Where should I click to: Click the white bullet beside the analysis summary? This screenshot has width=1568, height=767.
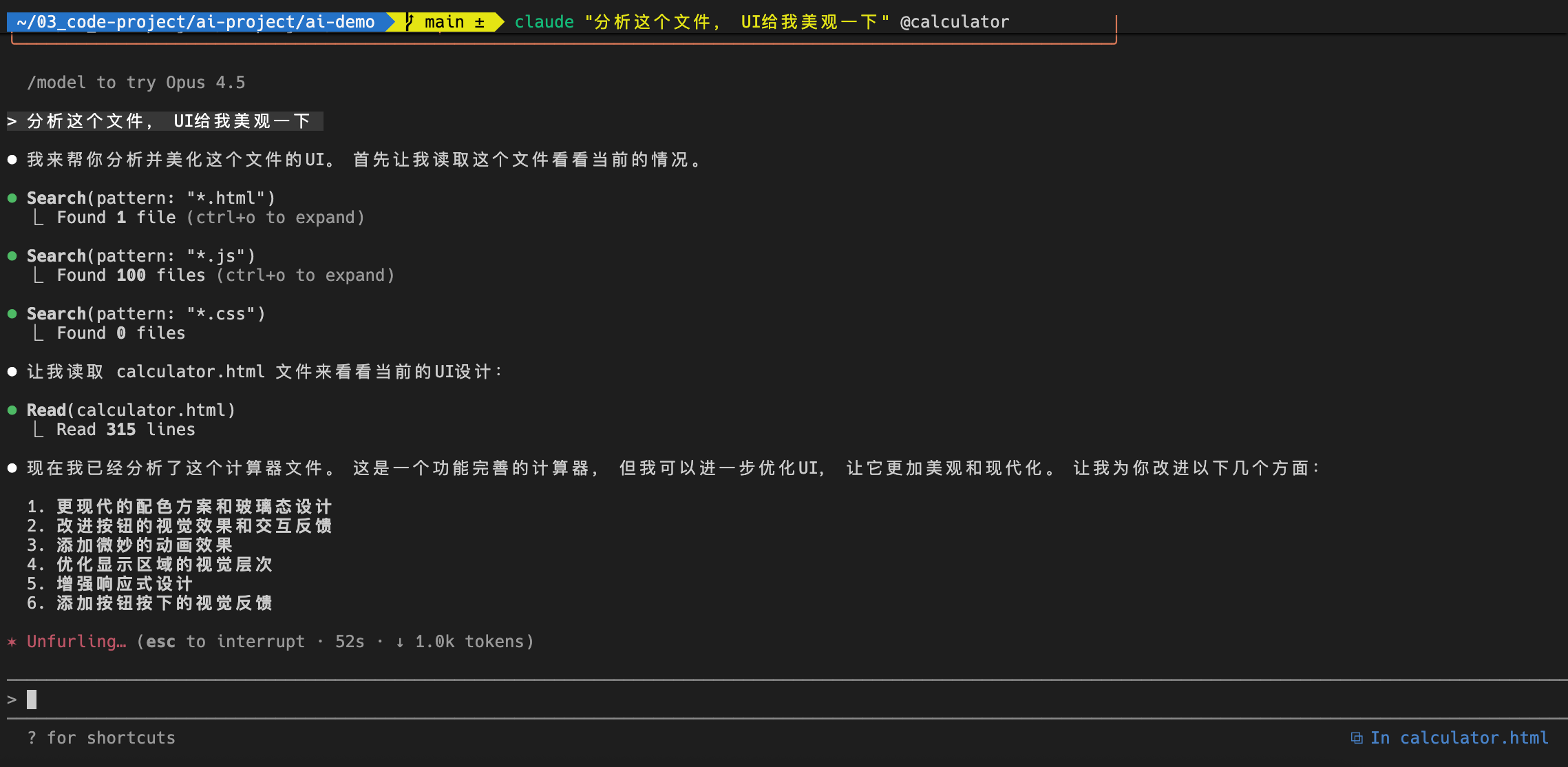(x=11, y=467)
